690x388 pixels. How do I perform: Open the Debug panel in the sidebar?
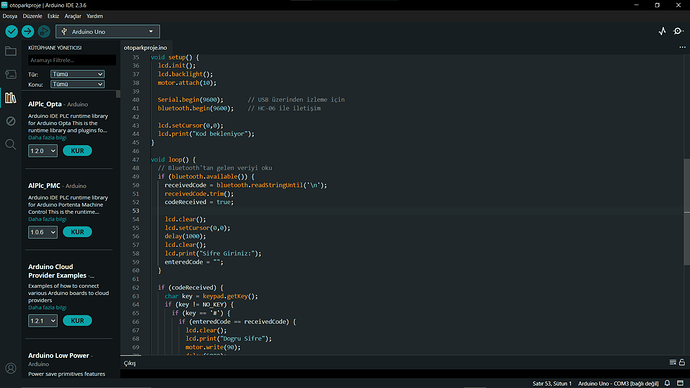pos(11,121)
